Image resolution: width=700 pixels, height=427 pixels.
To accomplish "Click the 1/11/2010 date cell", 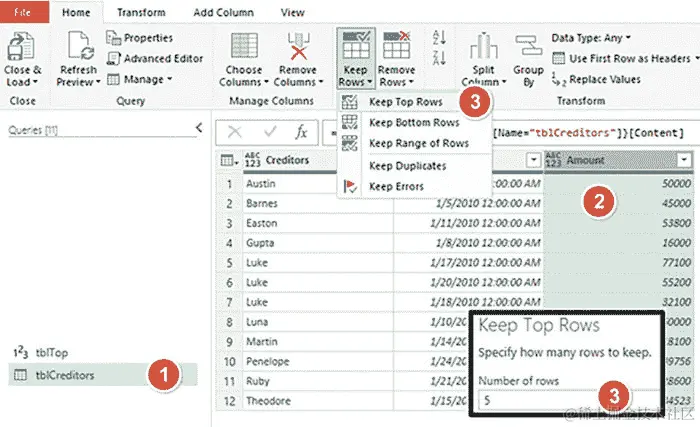I will [468, 223].
